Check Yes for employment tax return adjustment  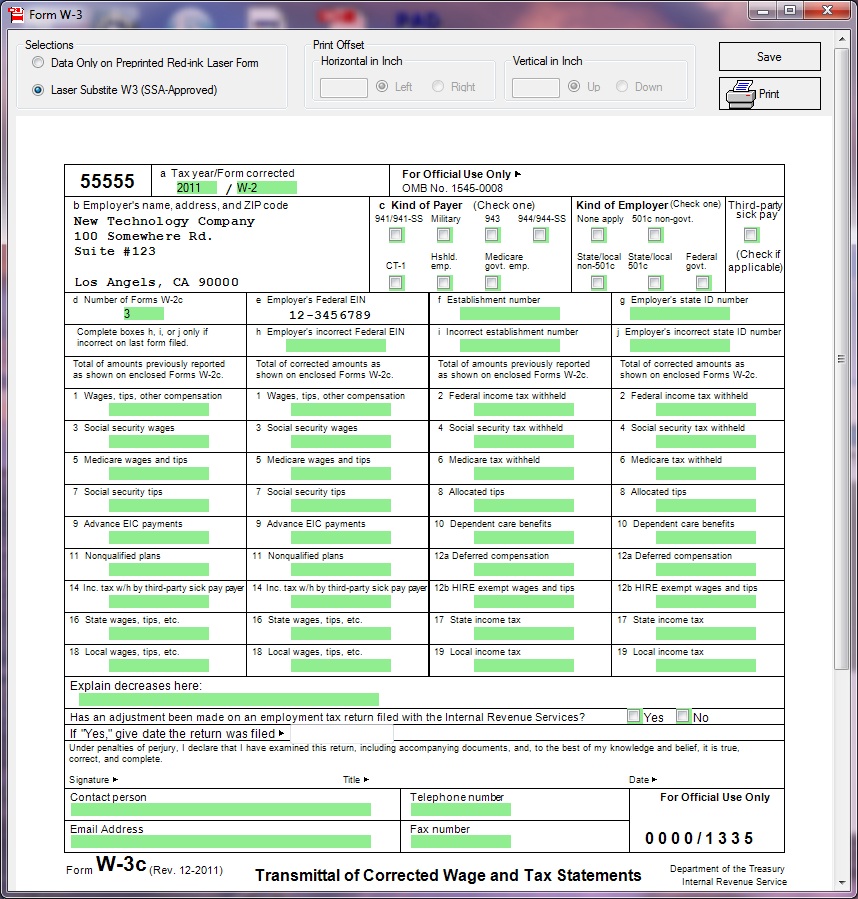point(634,716)
